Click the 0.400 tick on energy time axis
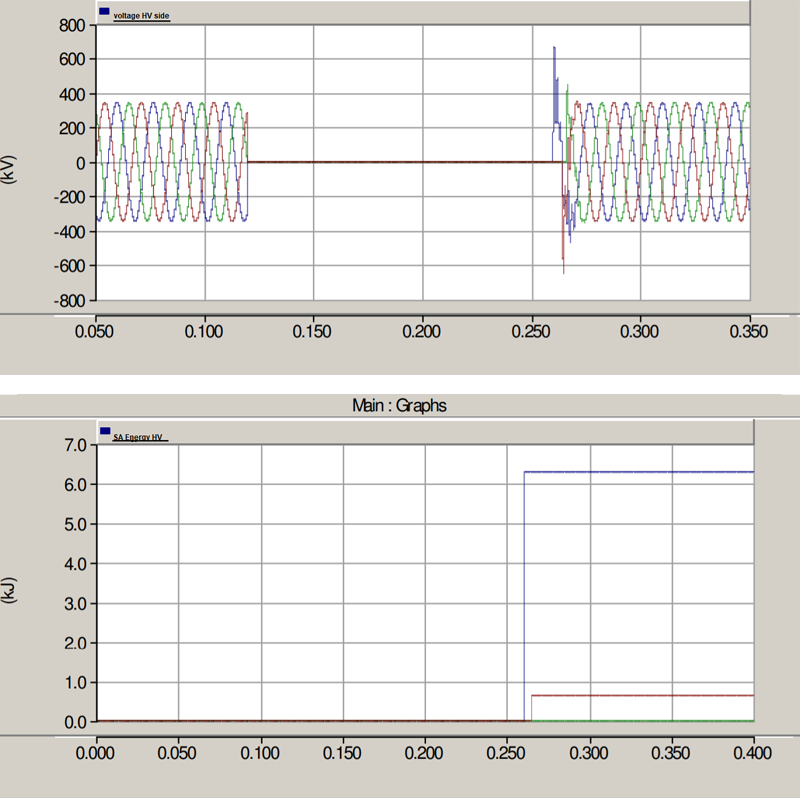 click(754, 748)
